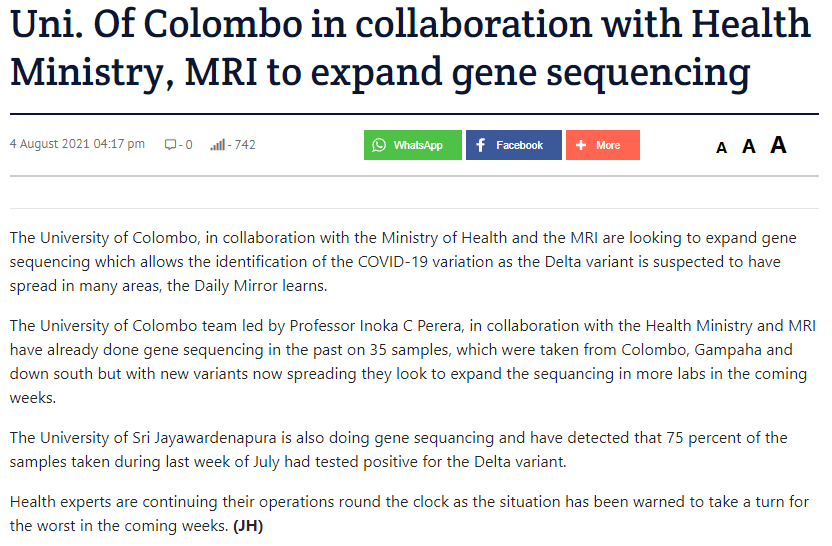Click the comment count 0
This screenshot has height=546, width=832.
[188, 144]
